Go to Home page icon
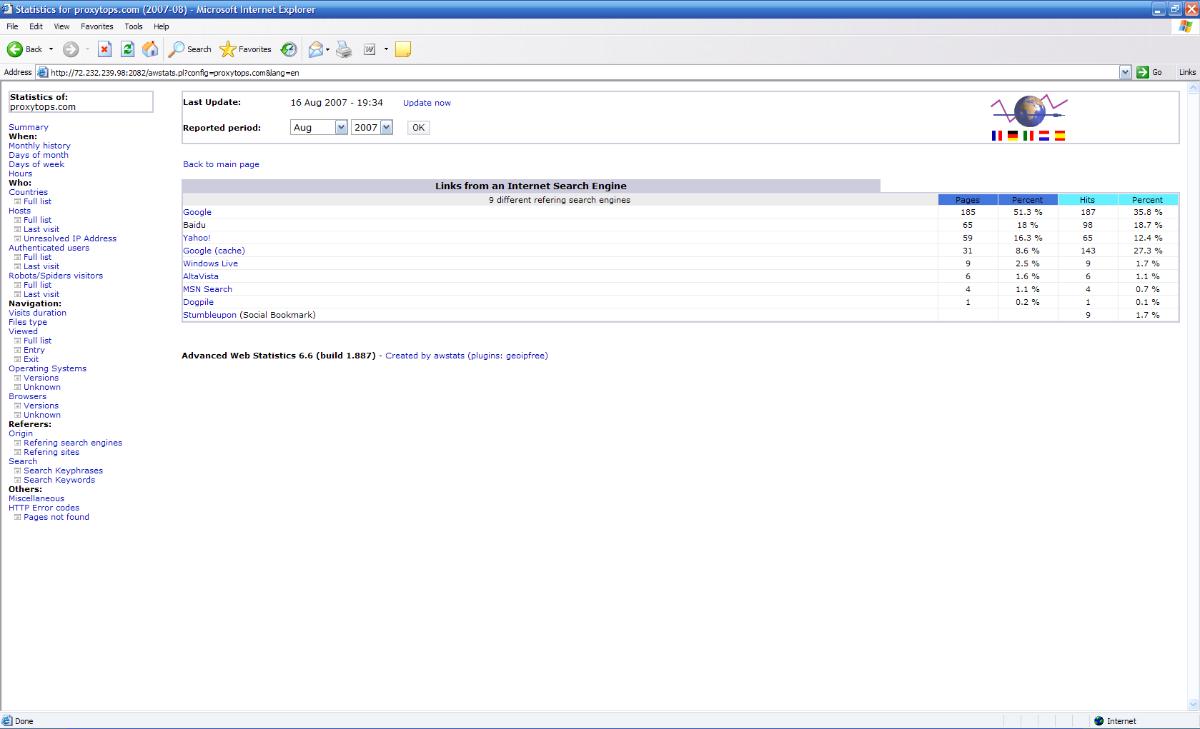Viewport: 1200px width, 729px height. [x=150, y=49]
